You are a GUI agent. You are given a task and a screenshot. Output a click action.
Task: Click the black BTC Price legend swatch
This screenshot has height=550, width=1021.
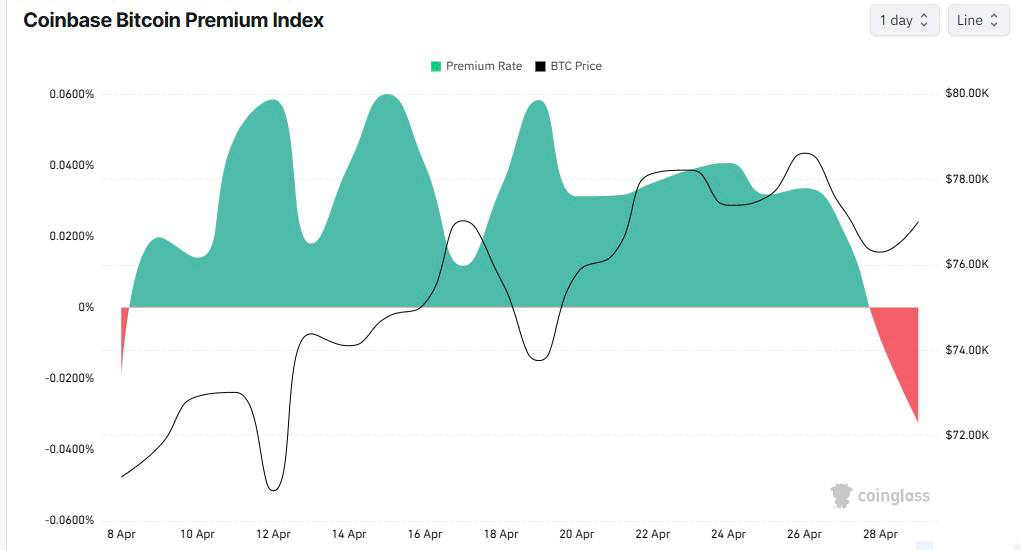tap(541, 66)
